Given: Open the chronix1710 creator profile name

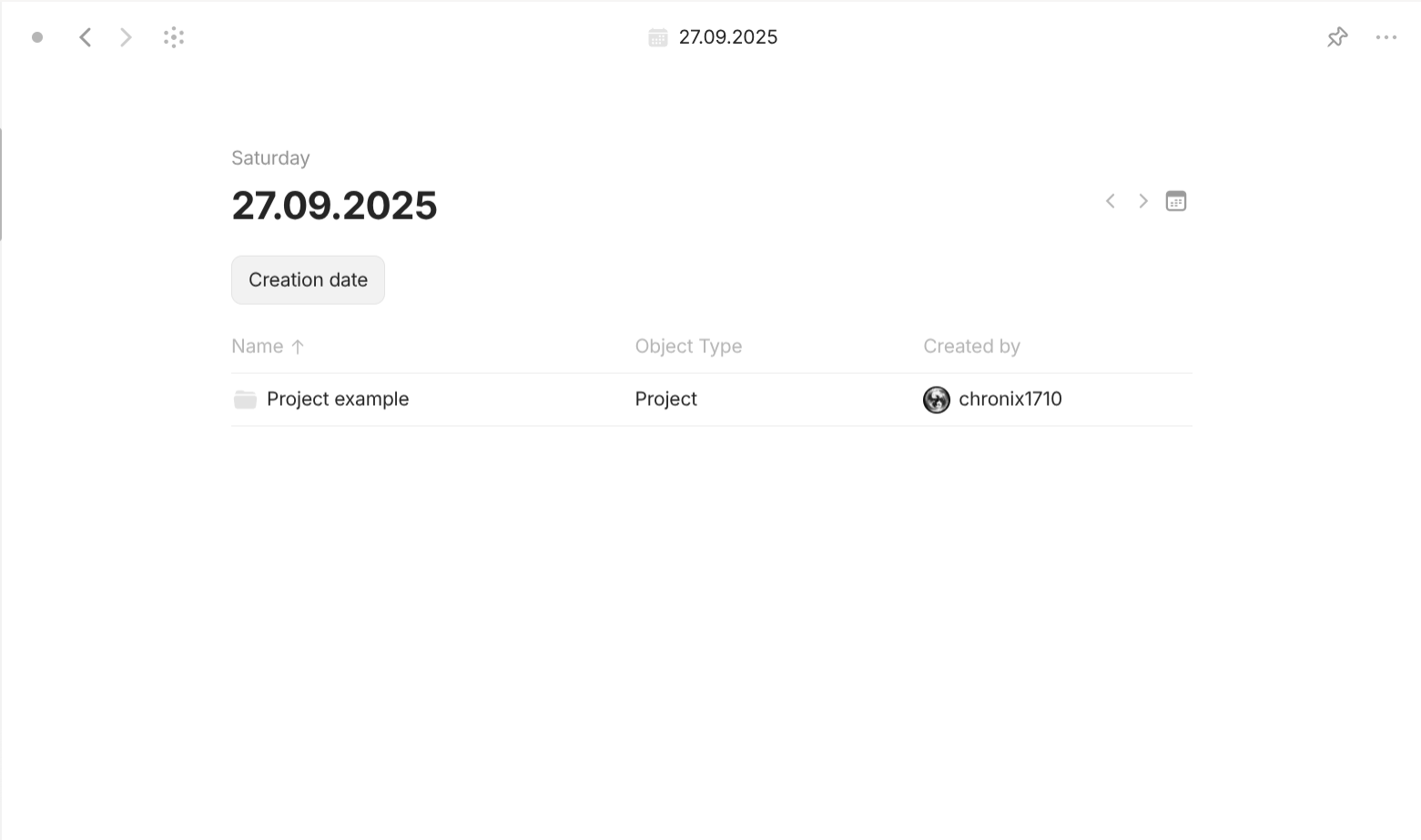Looking at the screenshot, I should pos(1010,400).
